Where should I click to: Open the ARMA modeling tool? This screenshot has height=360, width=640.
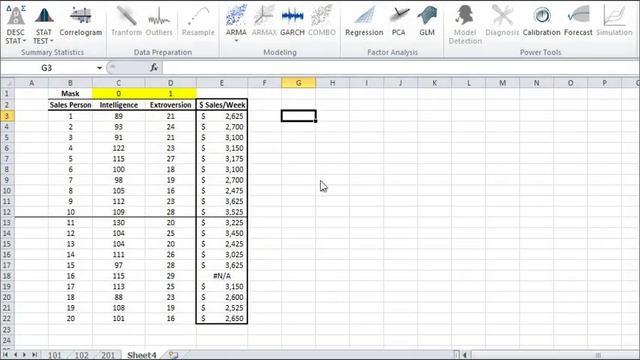pos(236,21)
